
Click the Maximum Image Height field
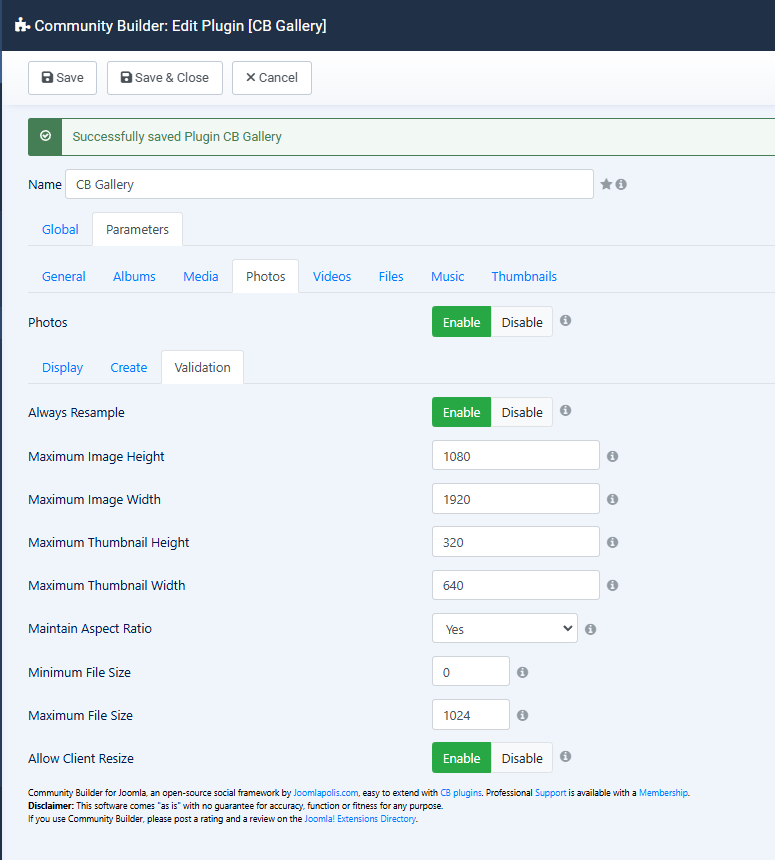coord(516,455)
